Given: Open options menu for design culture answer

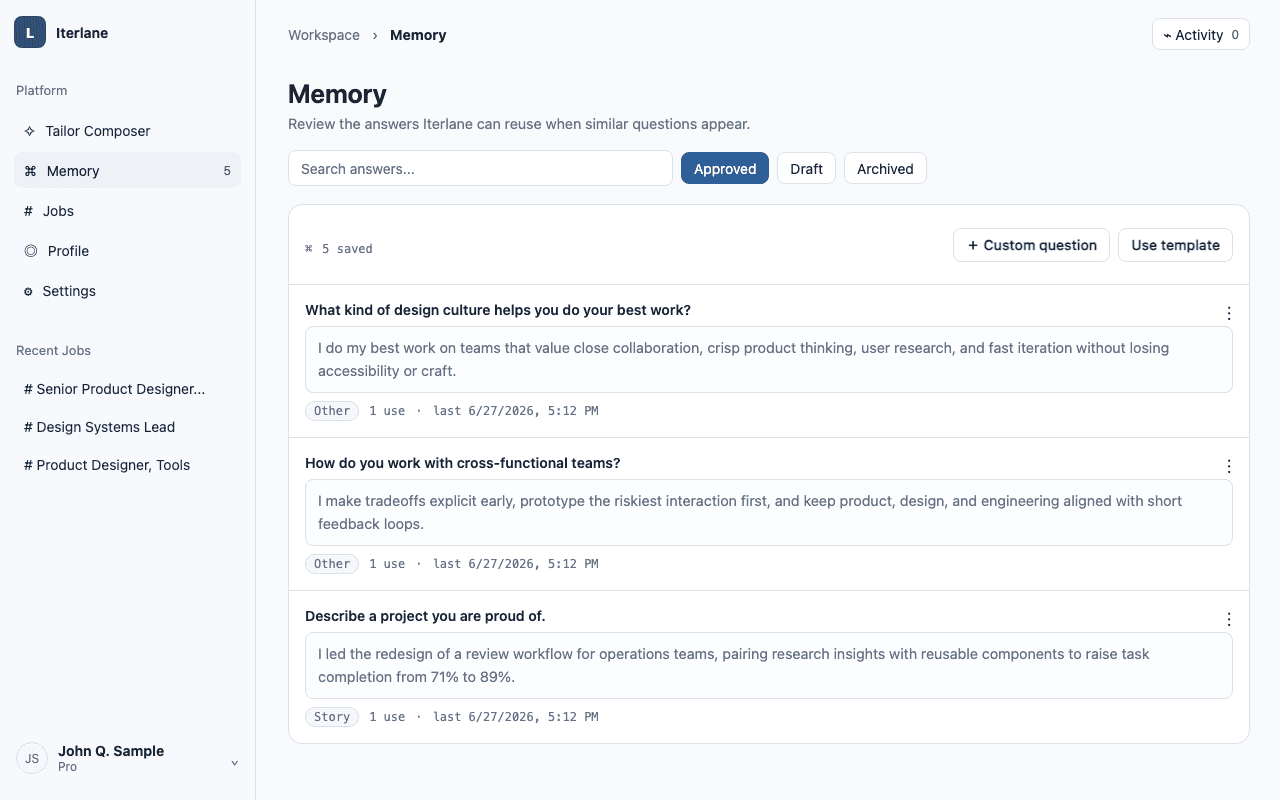Looking at the screenshot, I should [1229, 313].
